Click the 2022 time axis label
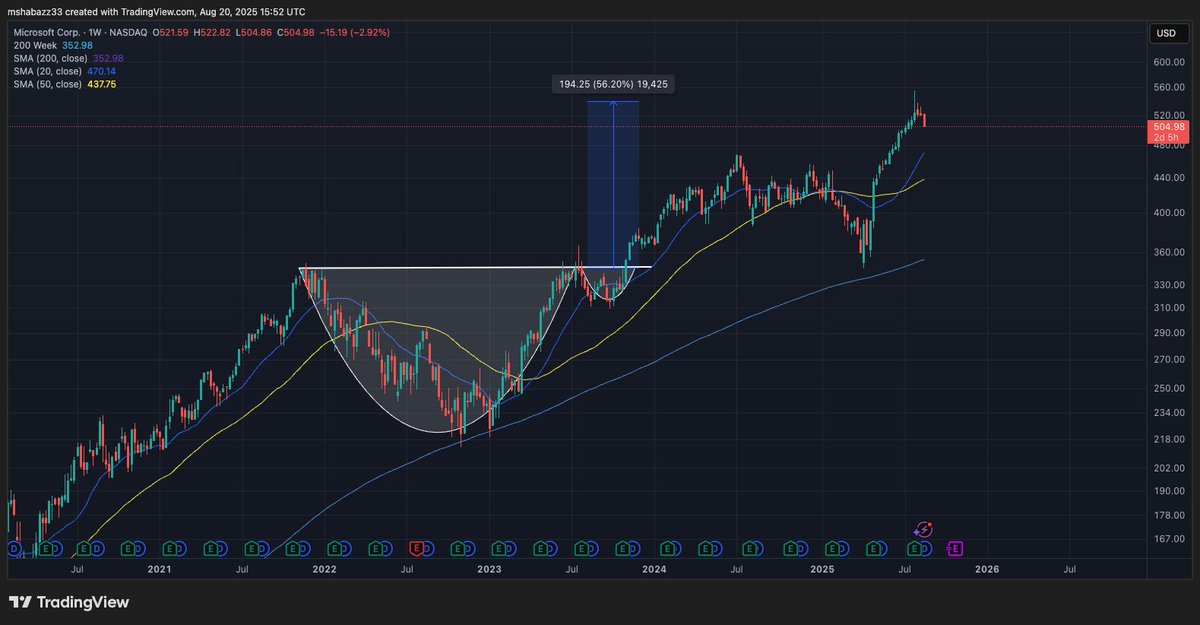Viewport: 1200px width, 625px height. pos(324,569)
